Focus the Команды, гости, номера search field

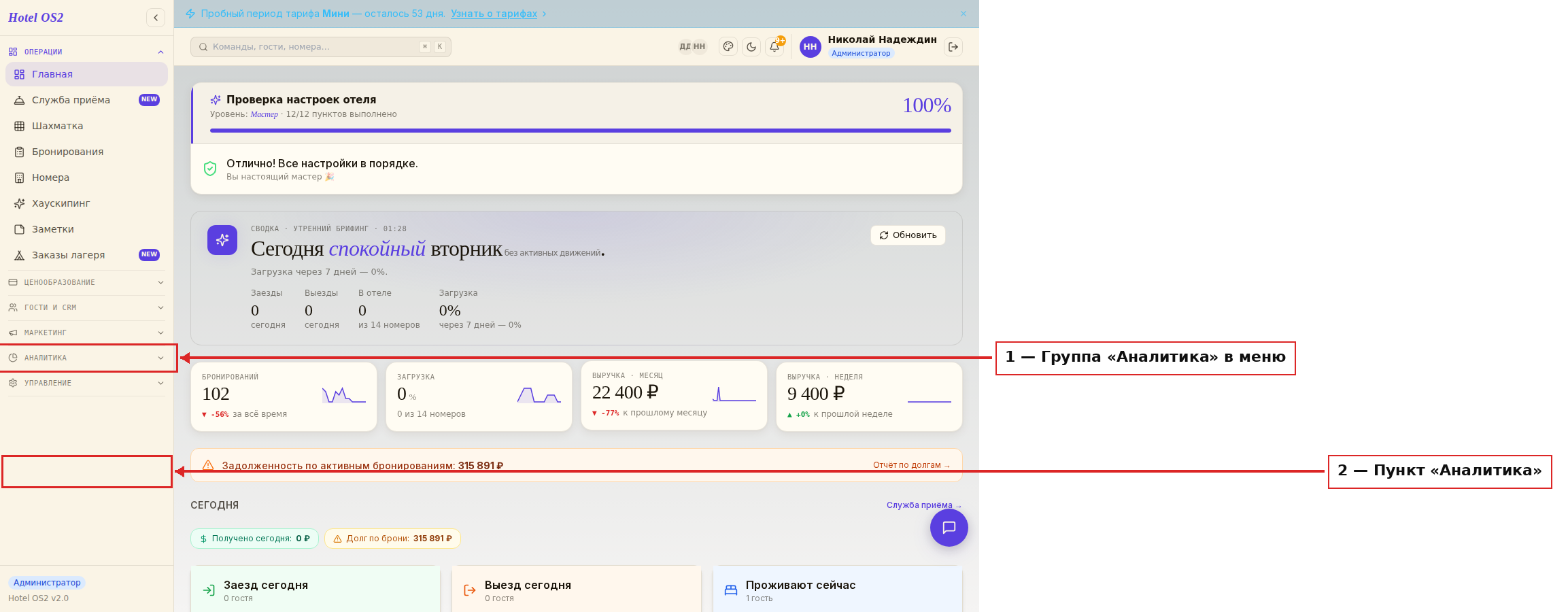pyautogui.click(x=320, y=47)
